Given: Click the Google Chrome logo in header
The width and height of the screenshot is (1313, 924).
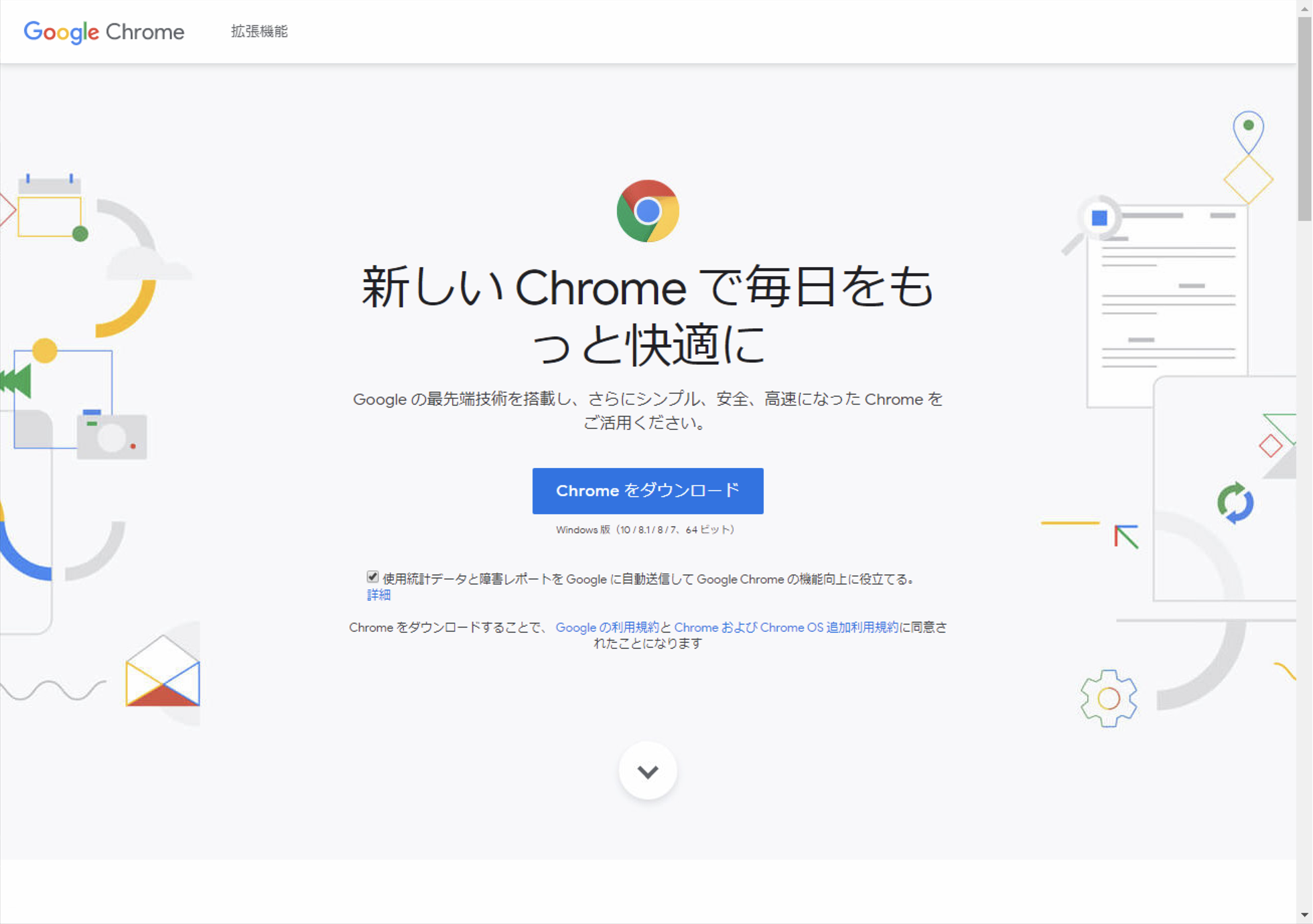Looking at the screenshot, I should 104,31.
